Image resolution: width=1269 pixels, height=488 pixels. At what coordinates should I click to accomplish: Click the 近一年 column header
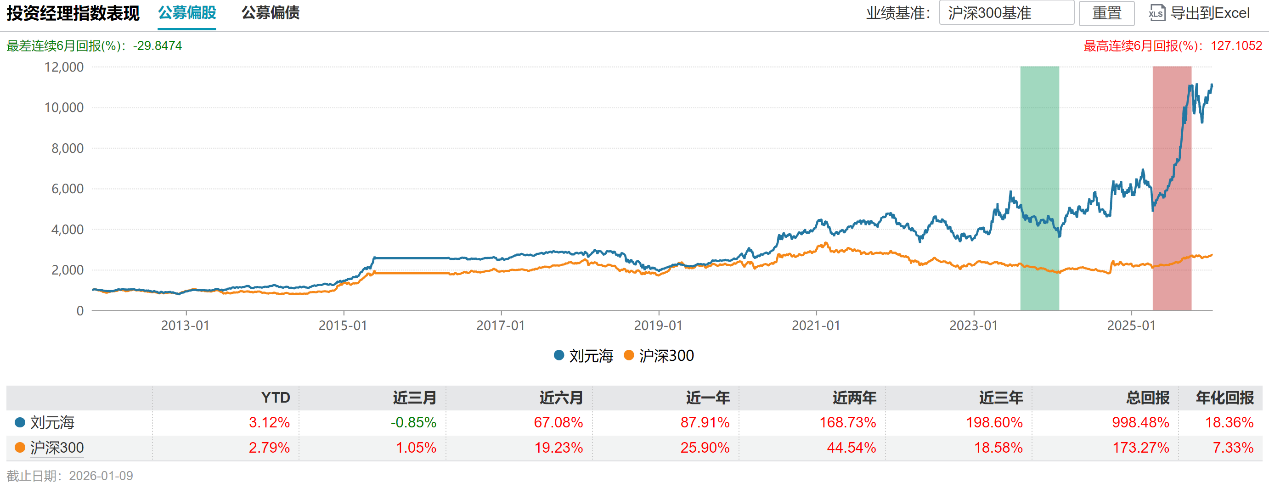[x=709, y=397]
